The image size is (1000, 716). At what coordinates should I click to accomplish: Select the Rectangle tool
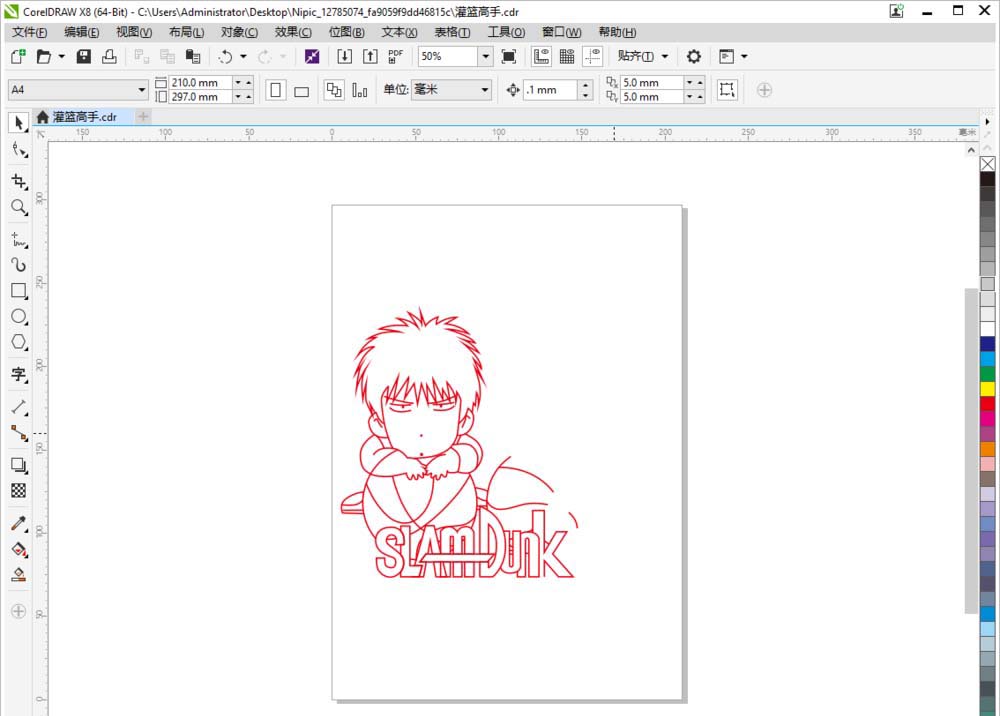(x=18, y=291)
